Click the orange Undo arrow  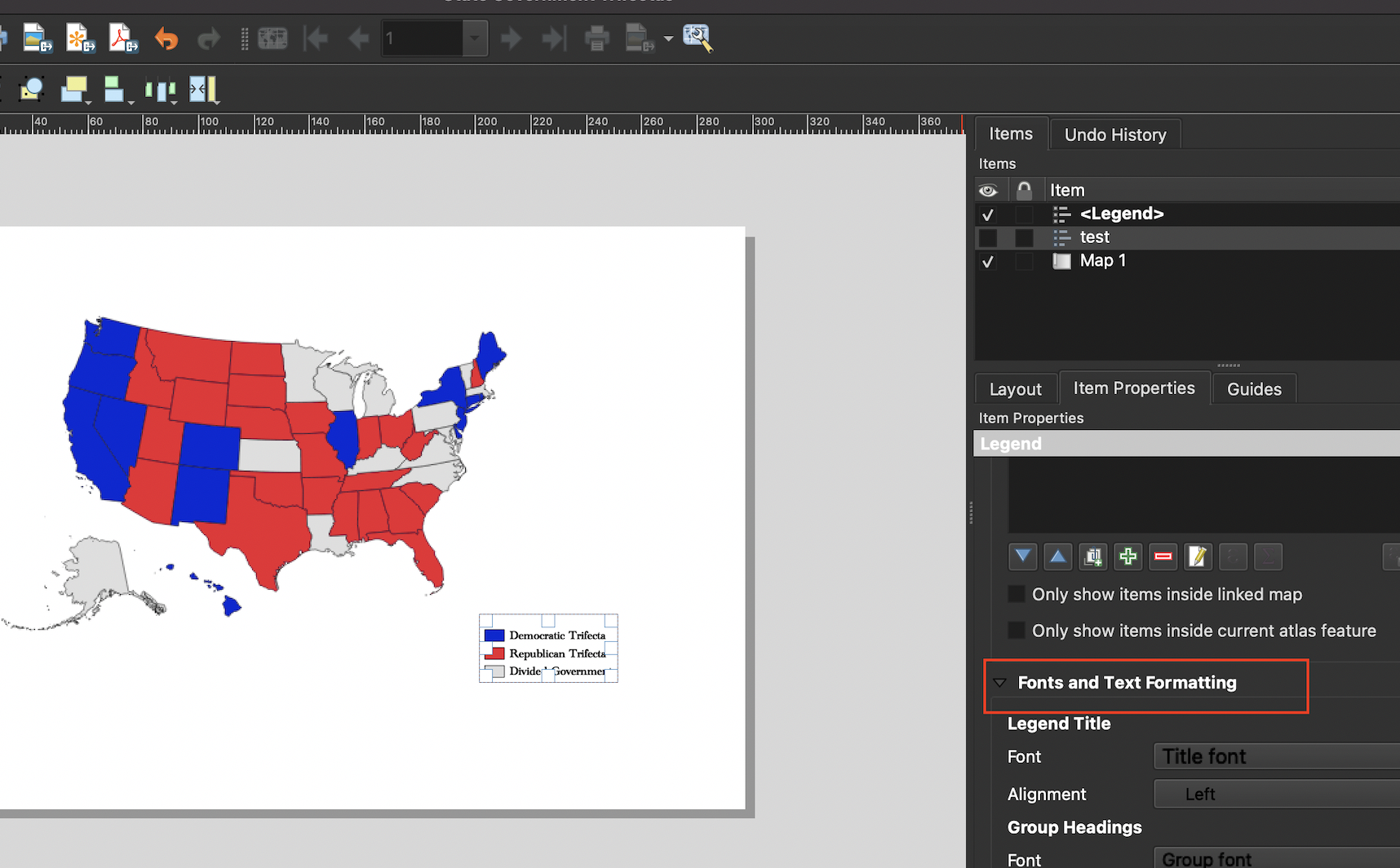coord(166,38)
